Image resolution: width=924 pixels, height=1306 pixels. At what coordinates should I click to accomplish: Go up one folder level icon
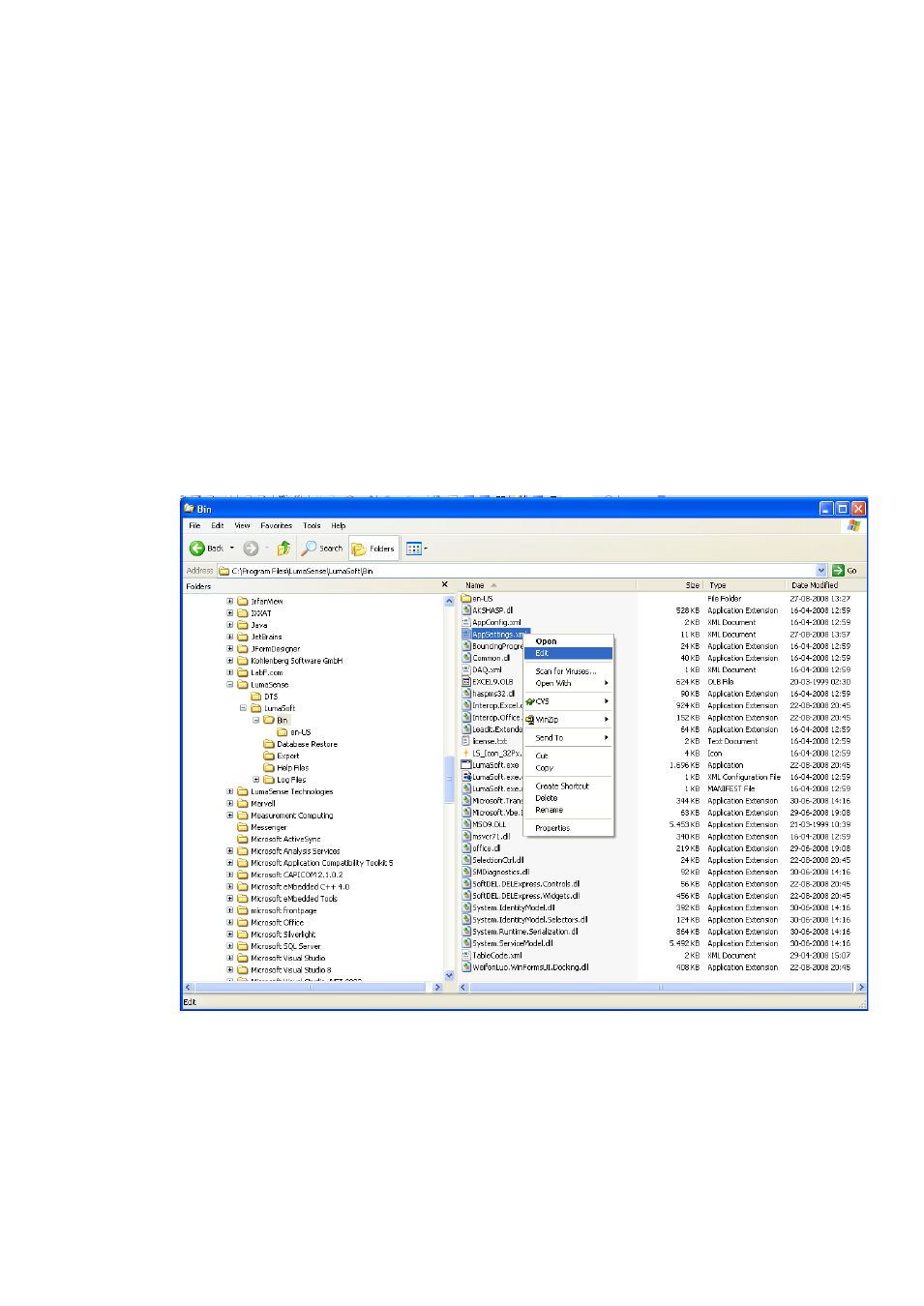pyautogui.click(x=283, y=549)
